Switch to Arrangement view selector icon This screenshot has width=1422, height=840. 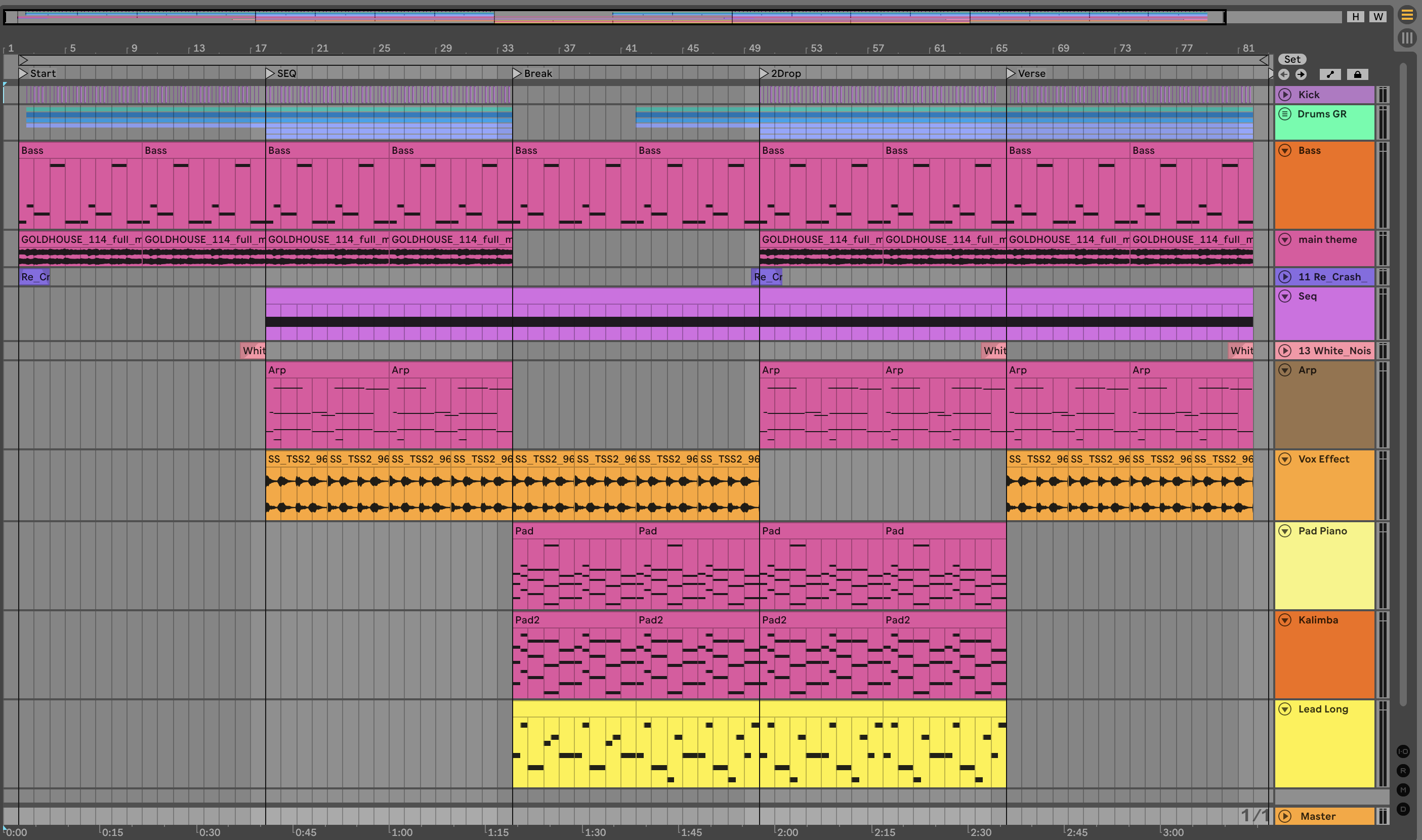coord(1407,15)
